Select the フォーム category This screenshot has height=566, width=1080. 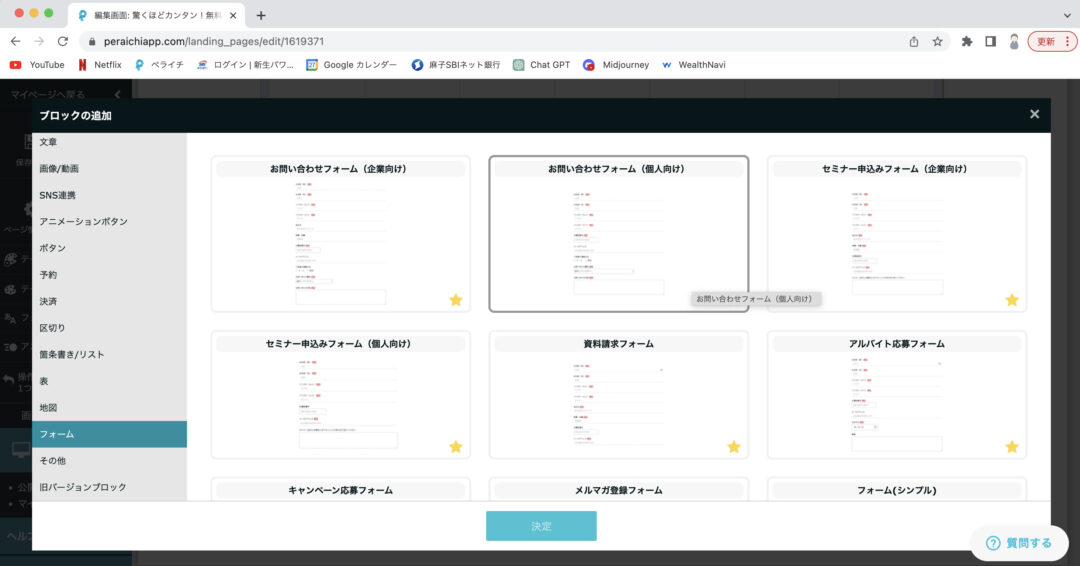[x=110, y=434]
